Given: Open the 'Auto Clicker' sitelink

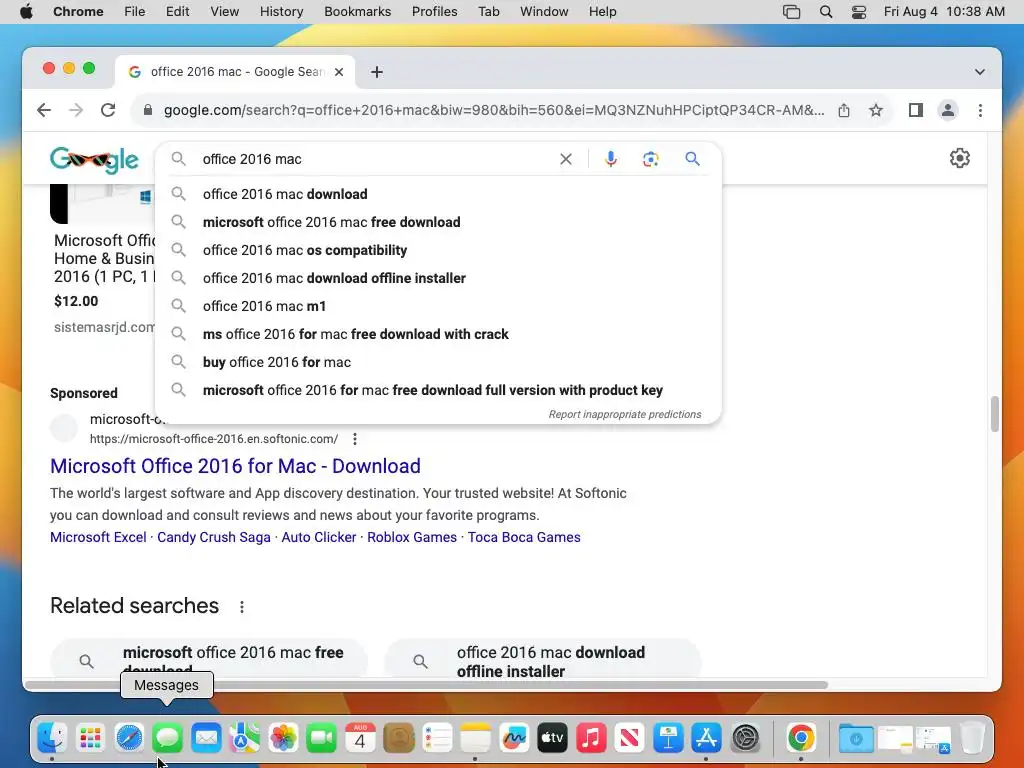Looking at the screenshot, I should [319, 537].
